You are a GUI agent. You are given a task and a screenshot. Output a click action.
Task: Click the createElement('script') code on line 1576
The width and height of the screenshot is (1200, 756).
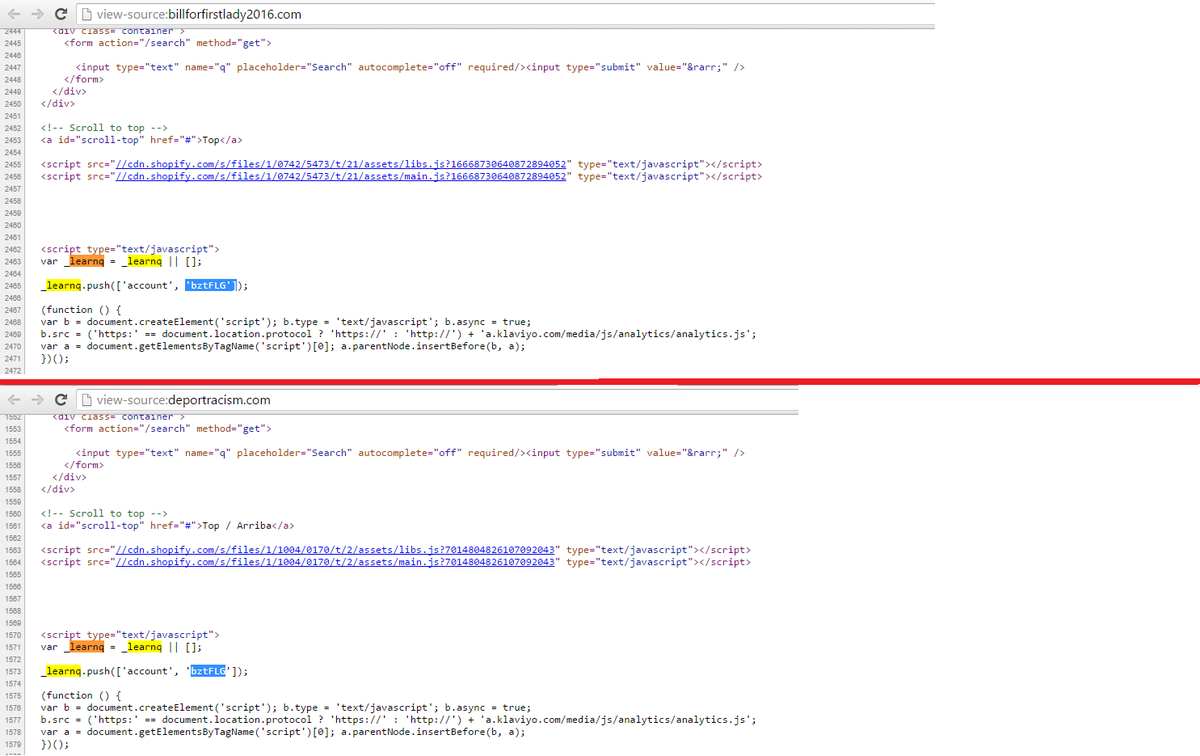click(286, 708)
